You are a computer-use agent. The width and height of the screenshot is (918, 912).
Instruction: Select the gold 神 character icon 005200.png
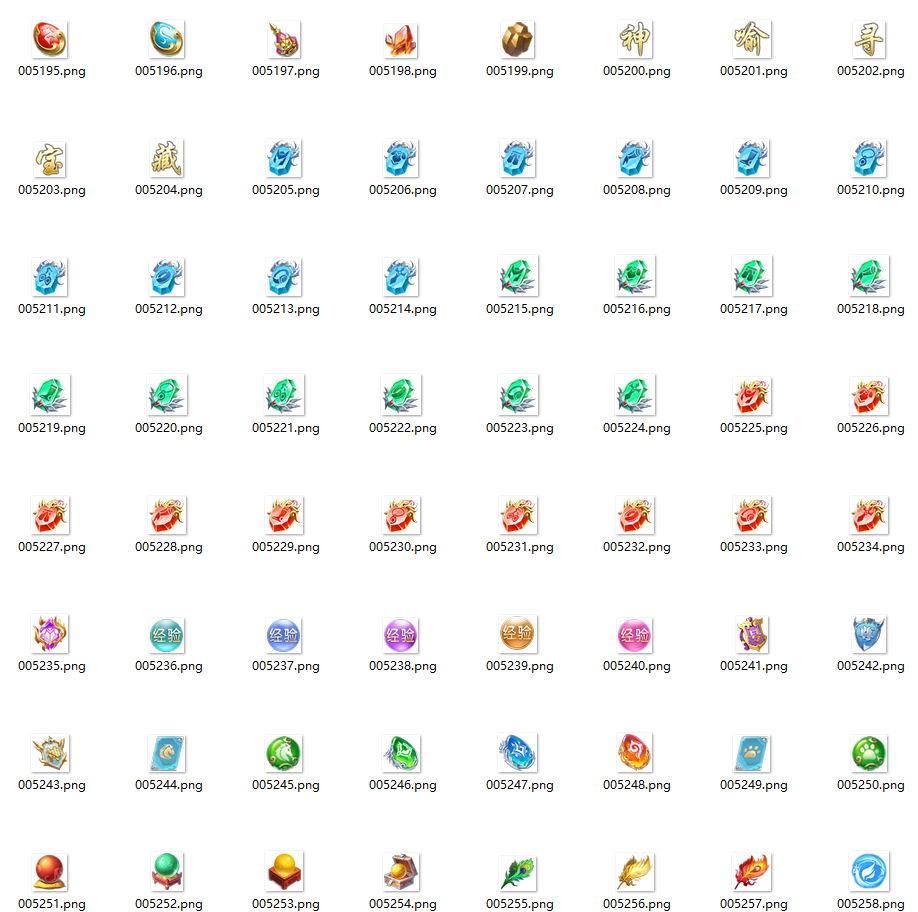click(635, 38)
